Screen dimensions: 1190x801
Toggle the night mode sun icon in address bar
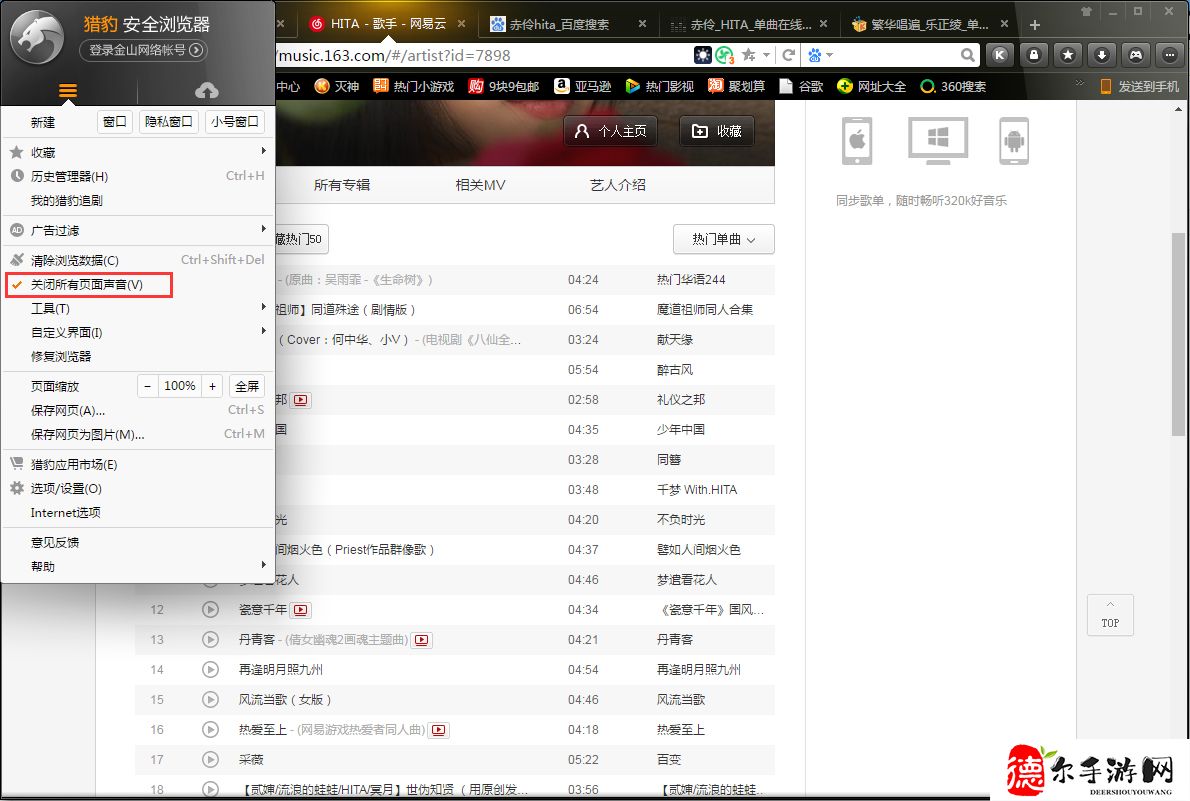[x=703, y=55]
